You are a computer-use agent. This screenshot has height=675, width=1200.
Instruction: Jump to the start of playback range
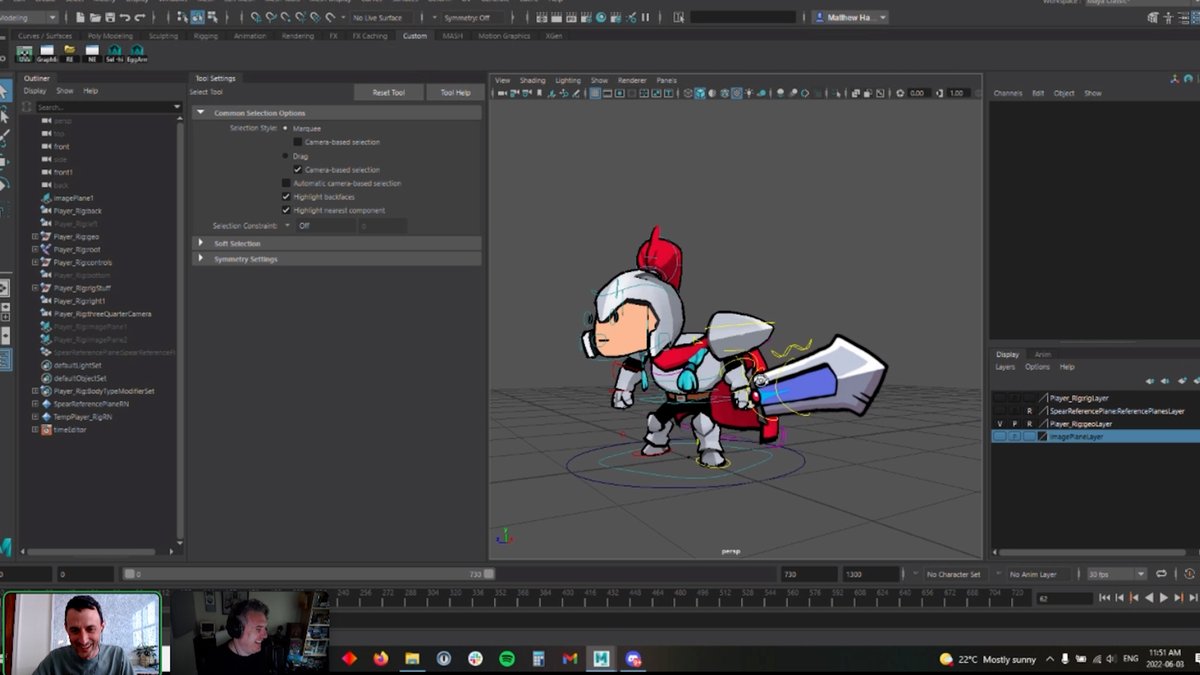pos(1104,598)
